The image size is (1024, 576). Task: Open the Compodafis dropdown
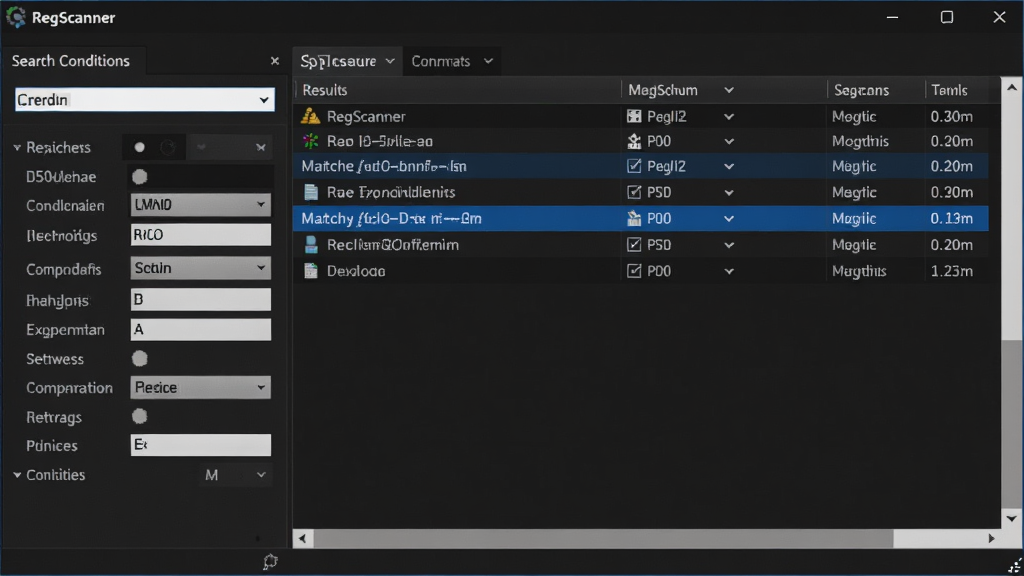[x=200, y=268]
